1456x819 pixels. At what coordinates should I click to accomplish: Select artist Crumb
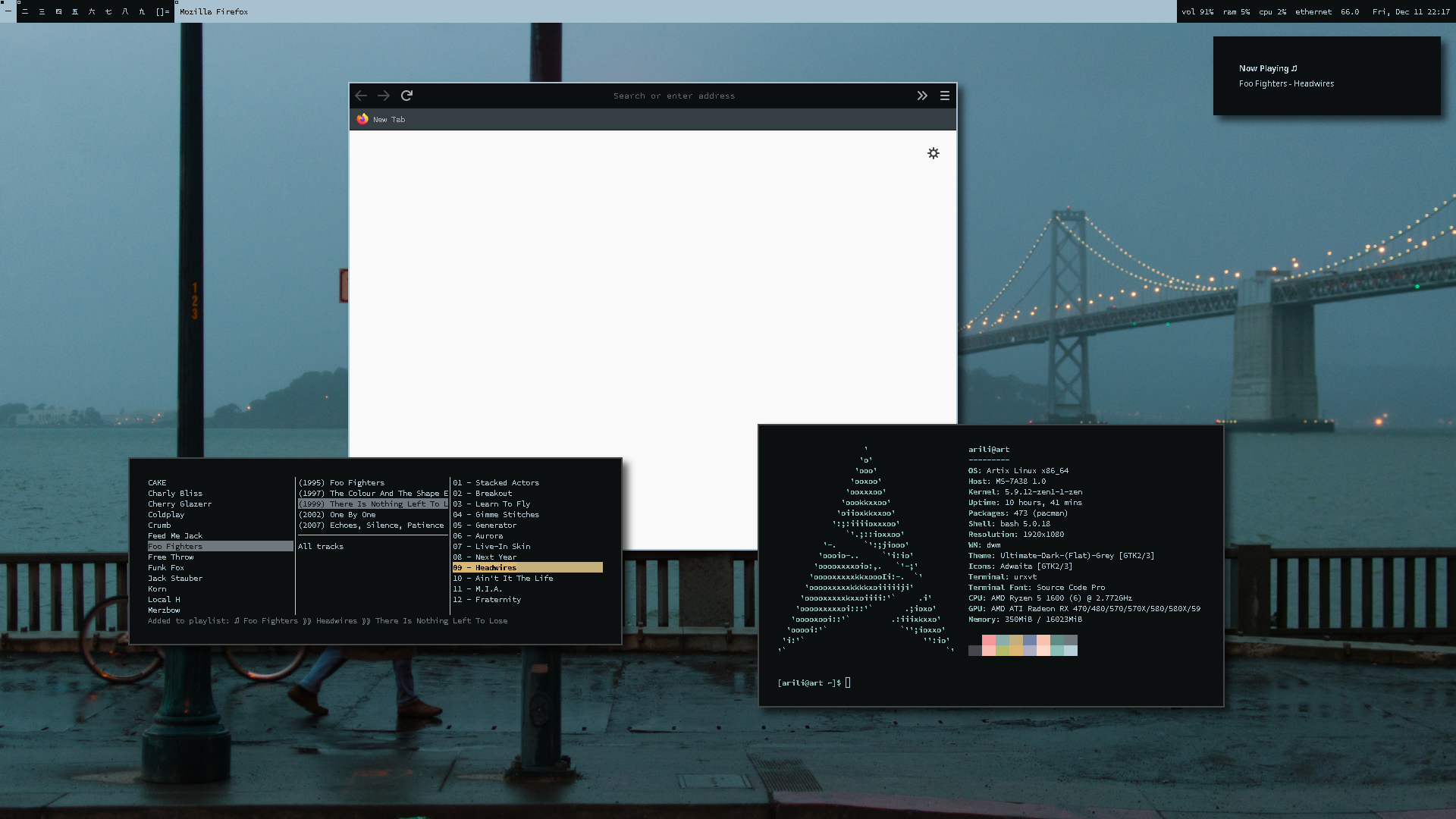pyautogui.click(x=159, y=526)
